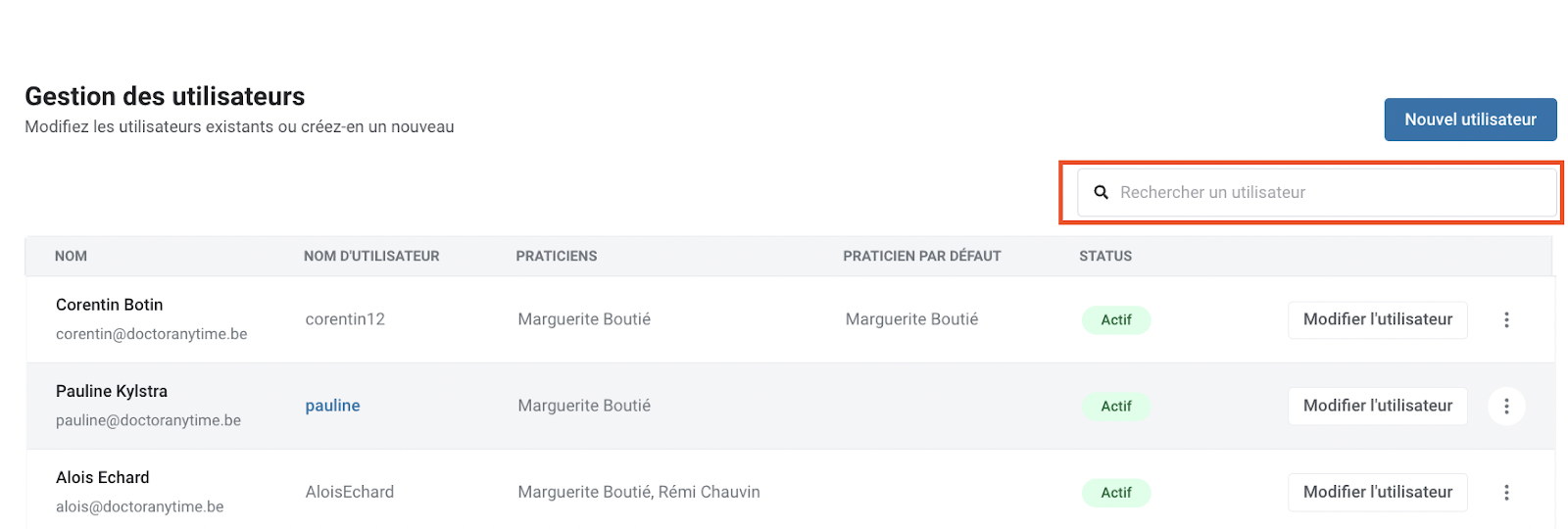Screen dimensions: 1568x529
Task: Edit Corentin Botin via Modifier l'utilisateur
Action: click(1377, 320)
